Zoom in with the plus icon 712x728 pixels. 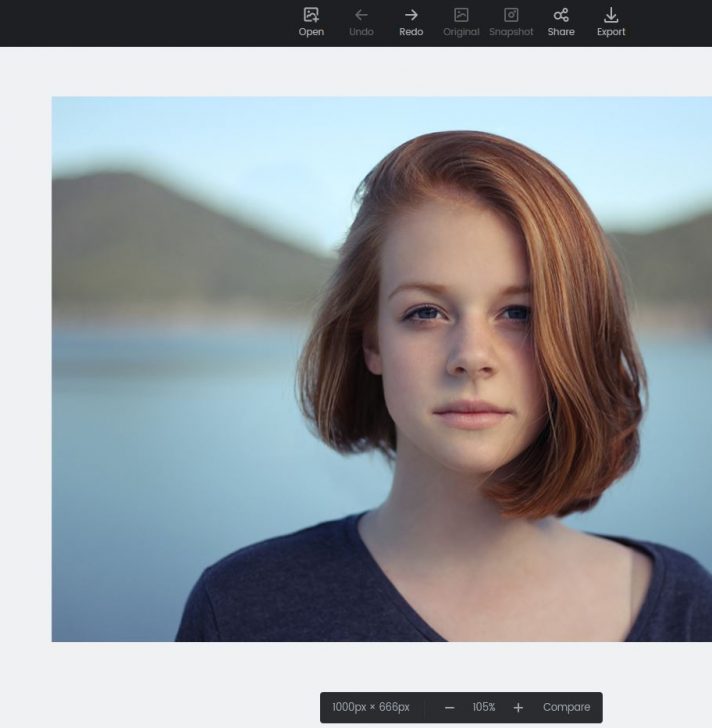coord(518,707)
